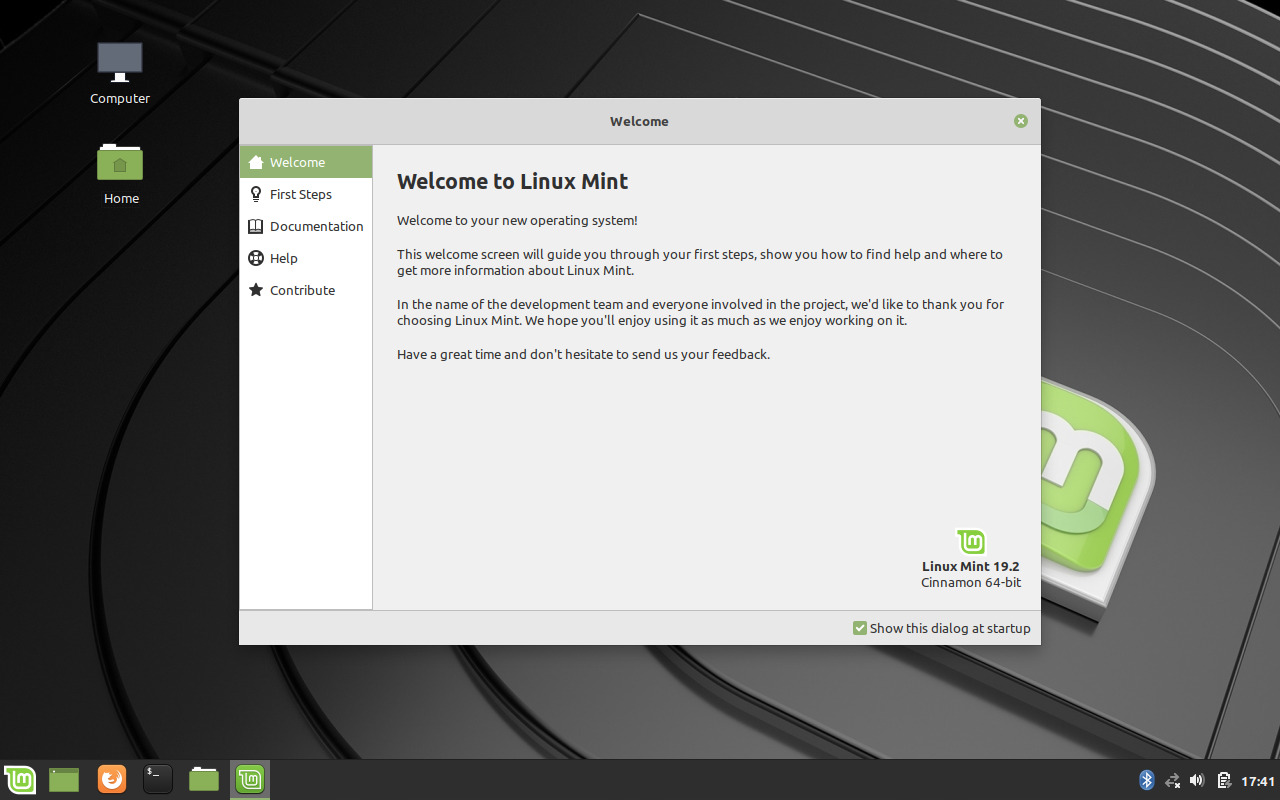Image resolution: width=1280 pixels, height=800 pixels.
Task: Open the Terminal launcher in the panel
Action: [x=158, y=779]
